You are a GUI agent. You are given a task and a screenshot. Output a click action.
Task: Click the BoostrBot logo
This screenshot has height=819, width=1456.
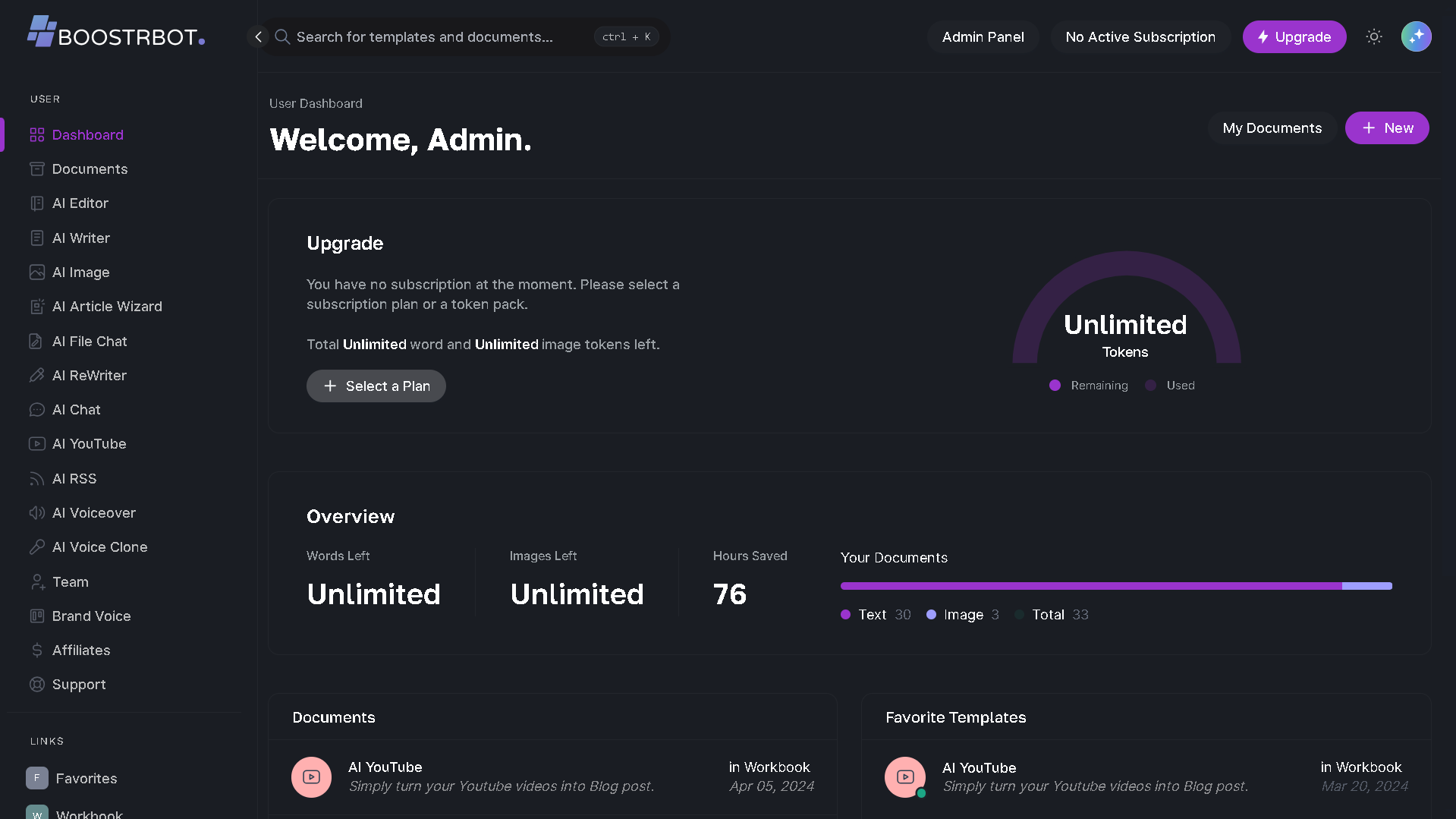[x=116, y=33]
